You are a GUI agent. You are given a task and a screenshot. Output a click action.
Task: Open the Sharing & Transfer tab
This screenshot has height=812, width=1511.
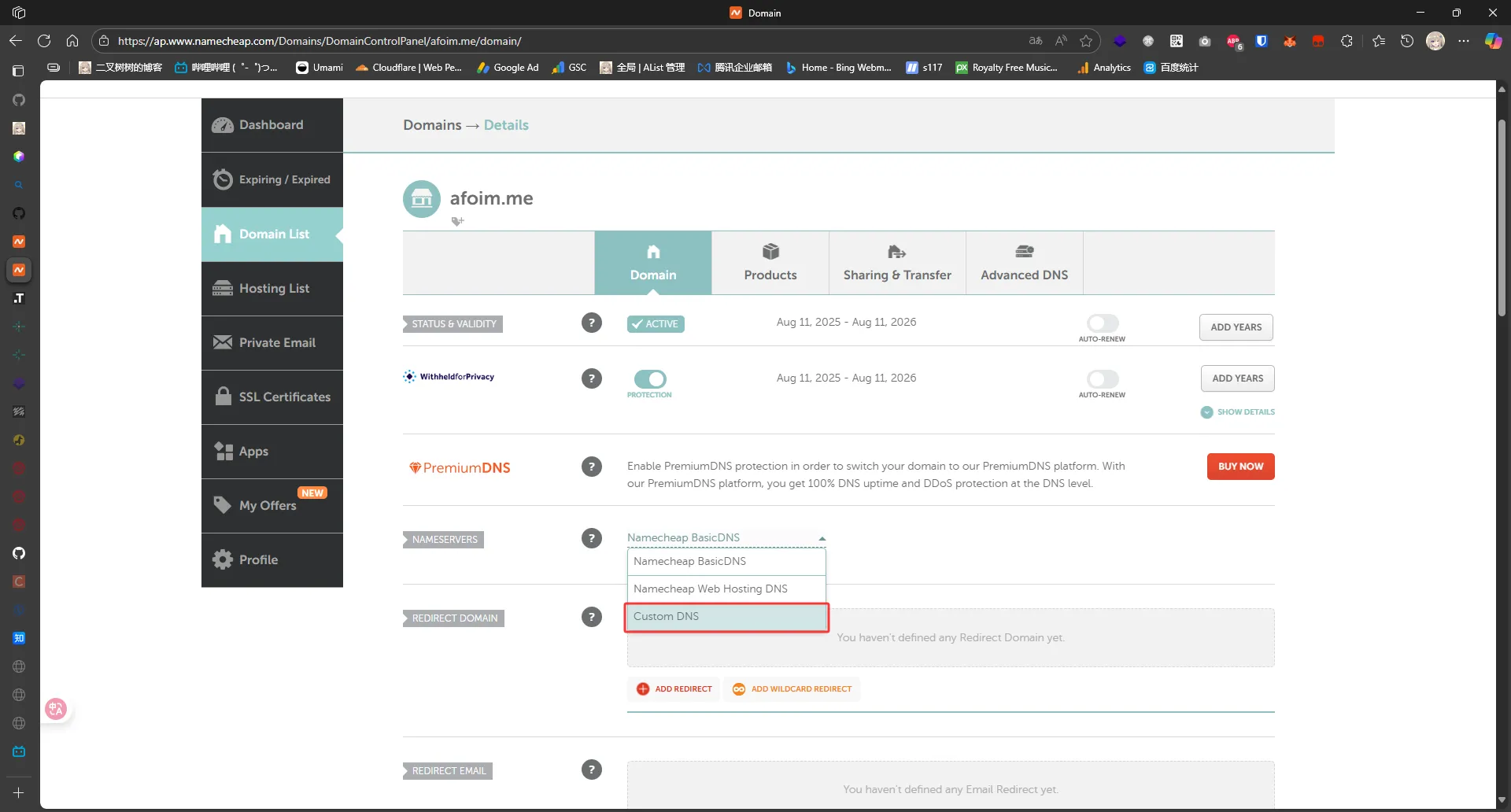pyautogui.click(x=897, y=263)
